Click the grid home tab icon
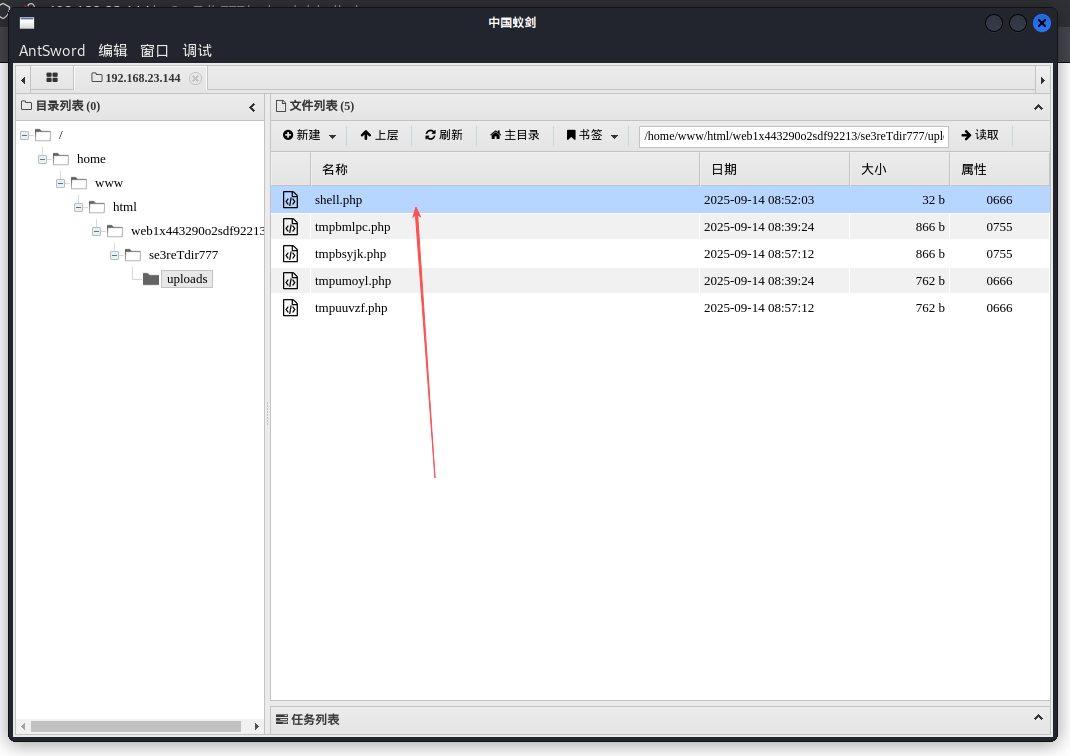1070x756 pixels. pyautogui.click(x=52, y=78)
